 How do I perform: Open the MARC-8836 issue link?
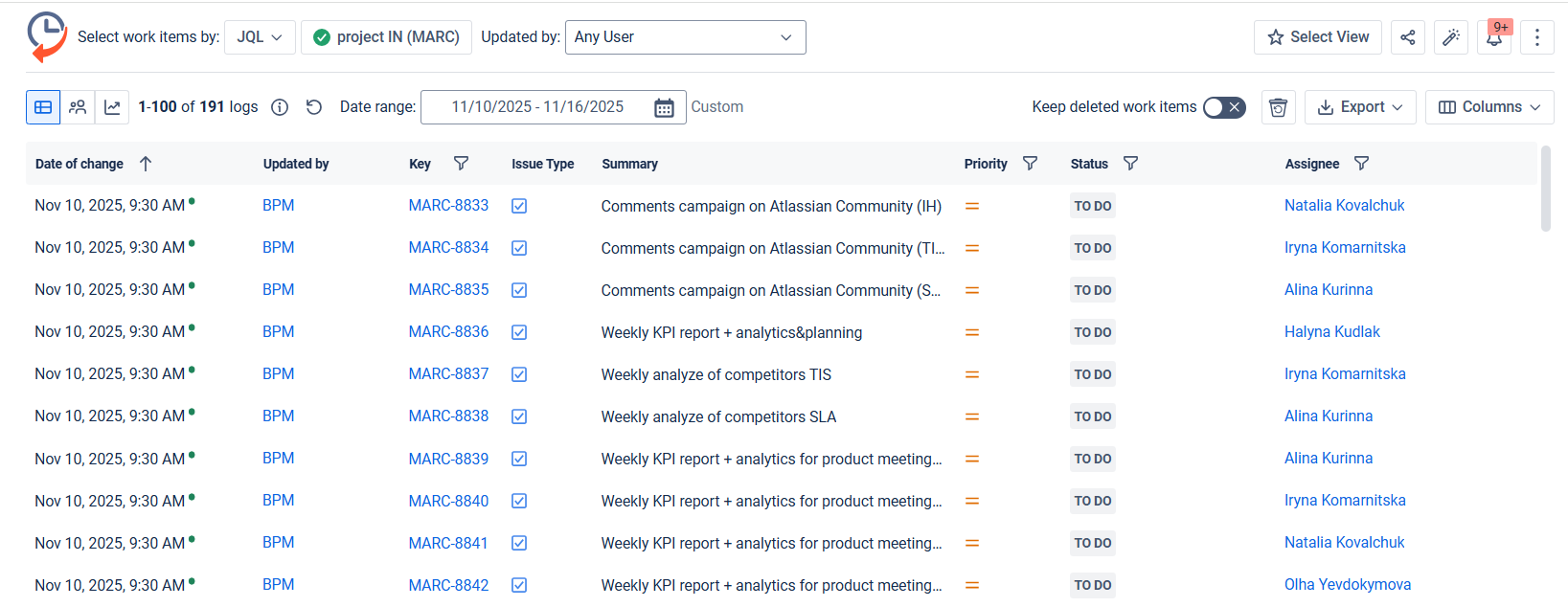(x=448, y=332)
